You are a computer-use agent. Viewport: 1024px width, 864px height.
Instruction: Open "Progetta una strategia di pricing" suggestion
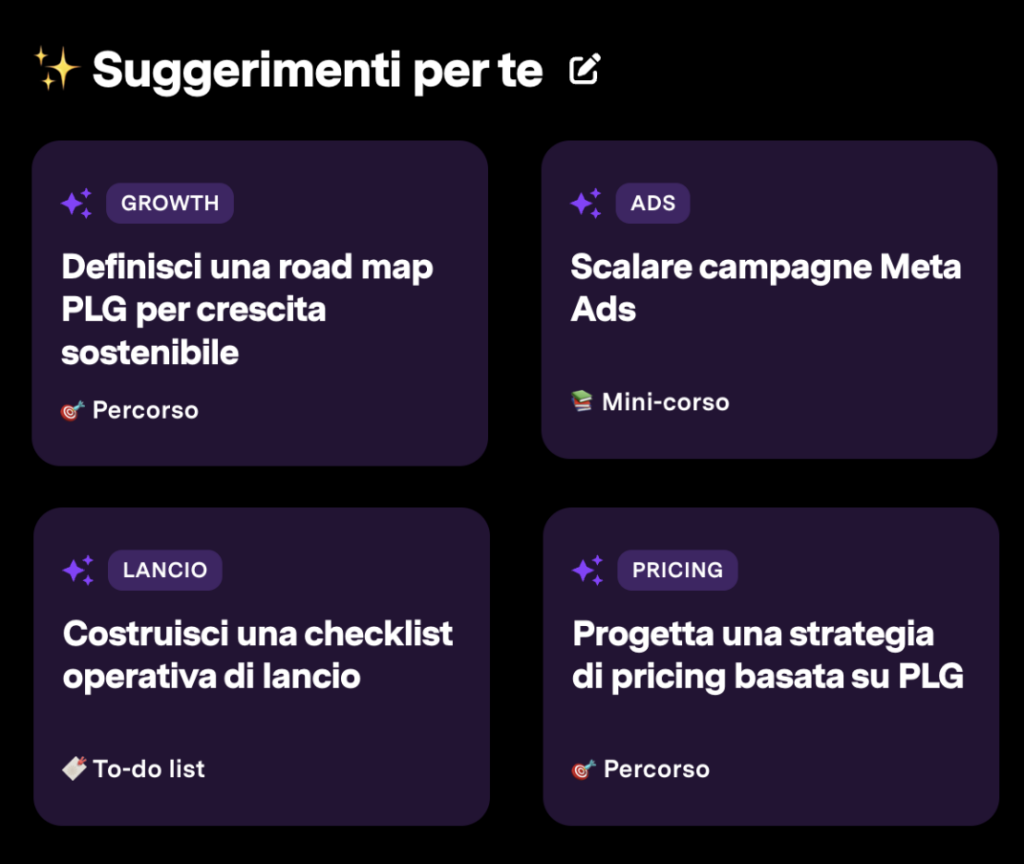768,654
